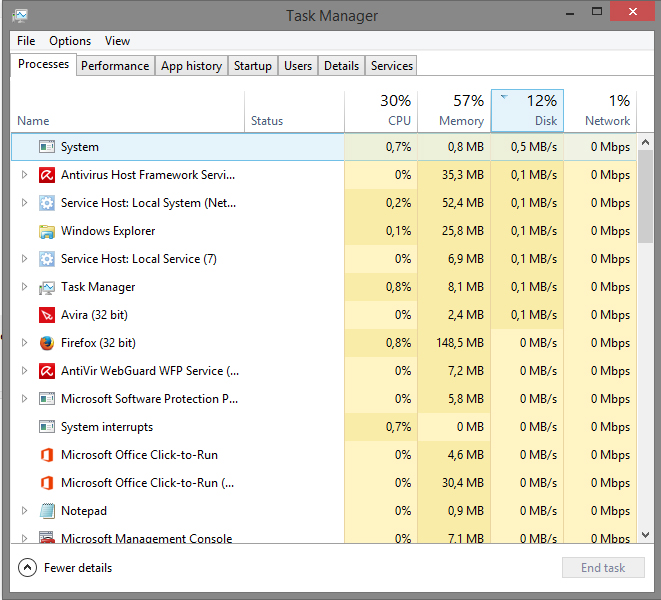
Task: Sort processes by Memory column
Action: point(454,111)
